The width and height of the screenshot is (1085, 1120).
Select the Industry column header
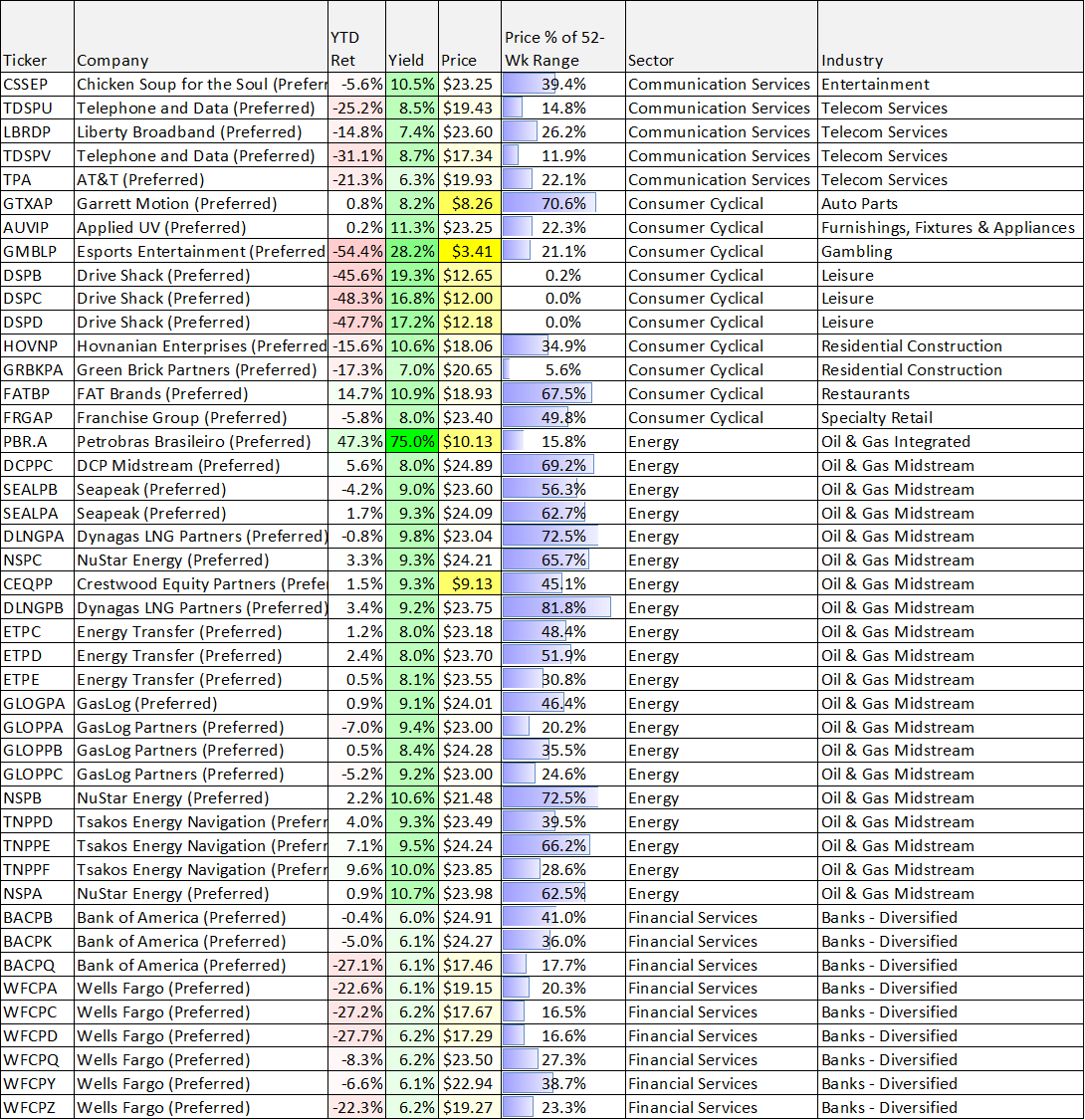click(951, 37)
